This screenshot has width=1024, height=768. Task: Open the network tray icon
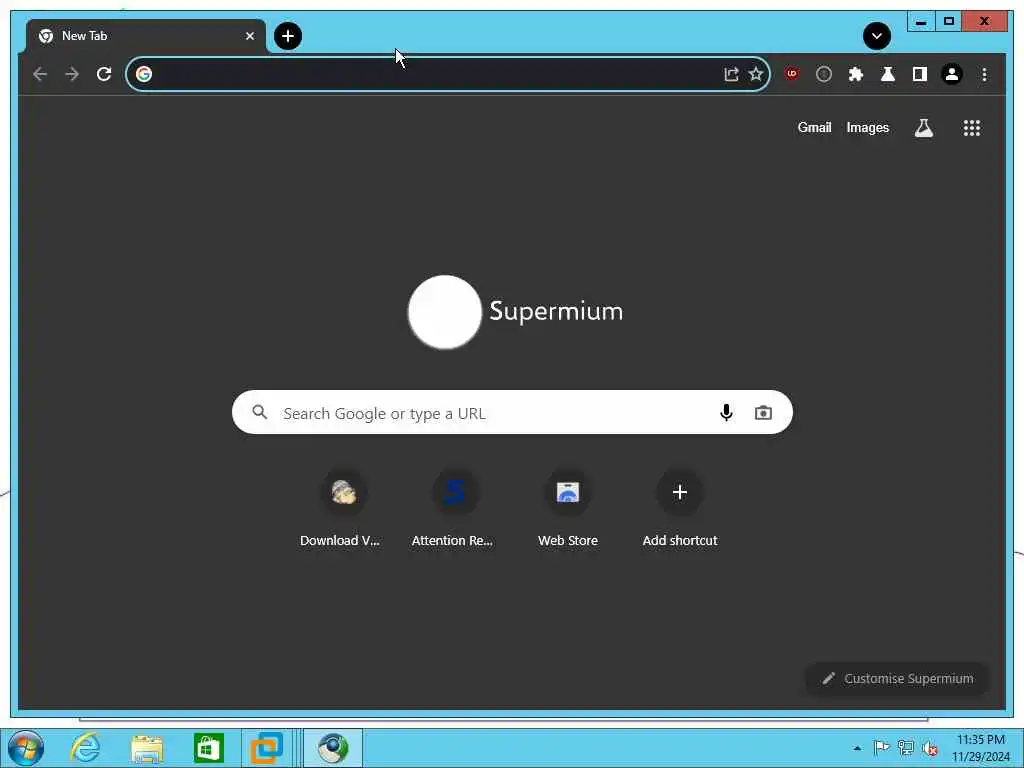click(x=905, y=748)
